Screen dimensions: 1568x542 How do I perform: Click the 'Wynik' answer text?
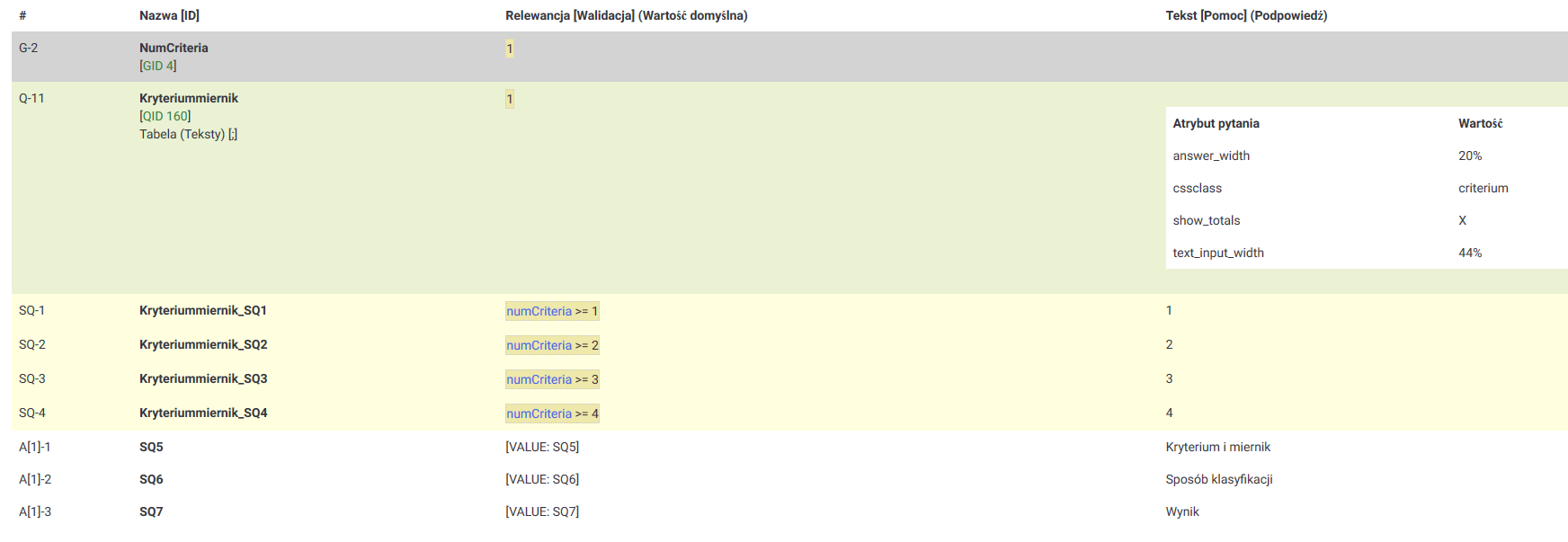tap(1182, 511)
